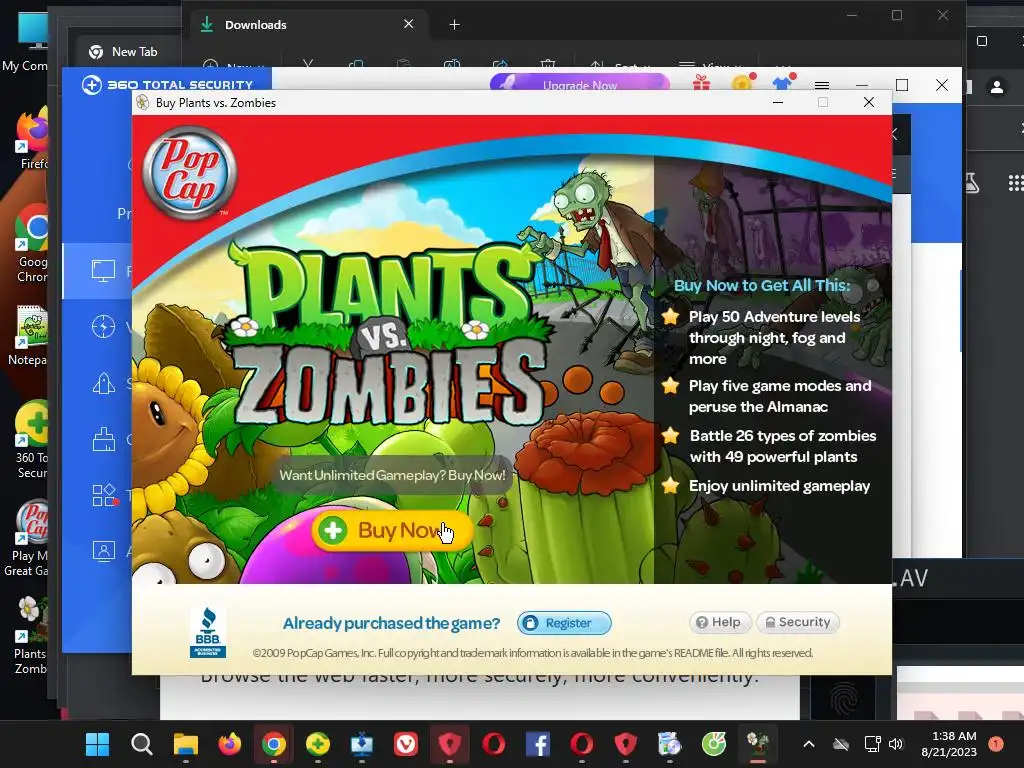
Task: Click the 'Buy Now to Get All This:' heading
Action: (x=762, y=285)
